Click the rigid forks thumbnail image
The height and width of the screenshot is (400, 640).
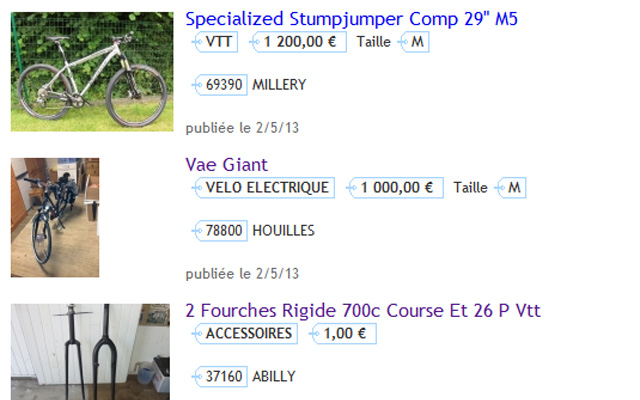point(90,352)
